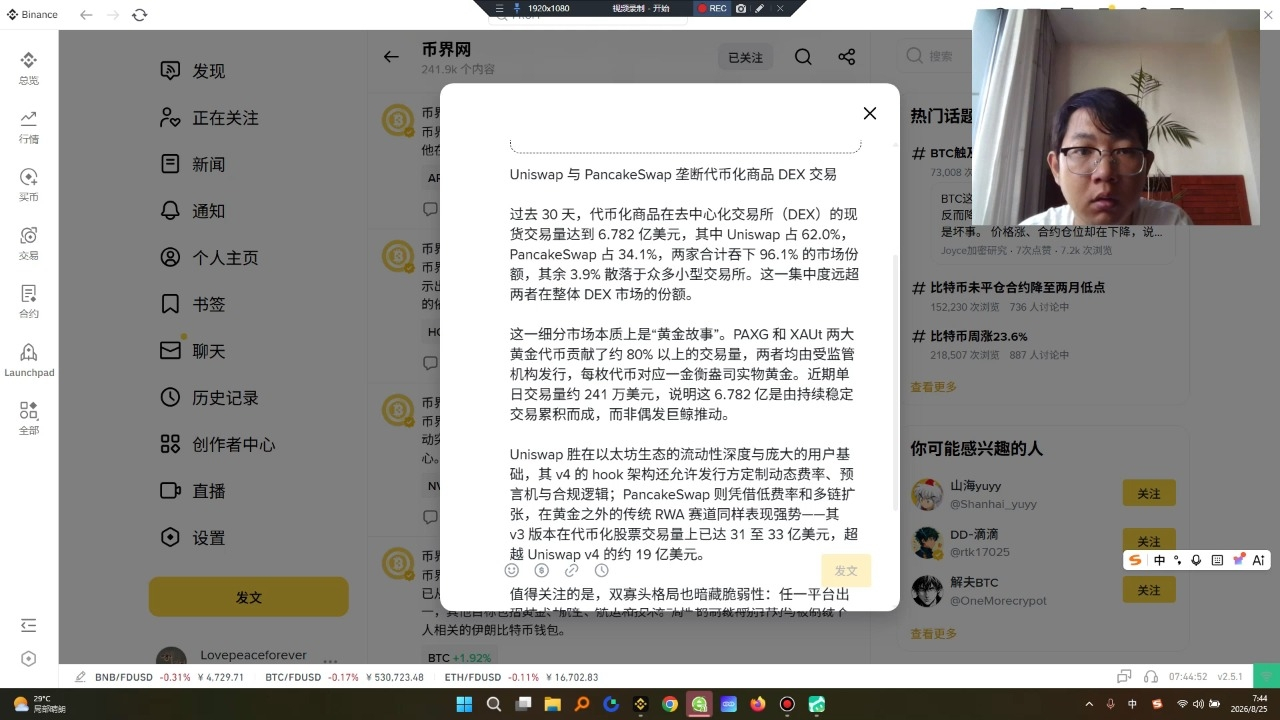Share the 币界网 profile

pyautogui.click(x=847, y=57)
